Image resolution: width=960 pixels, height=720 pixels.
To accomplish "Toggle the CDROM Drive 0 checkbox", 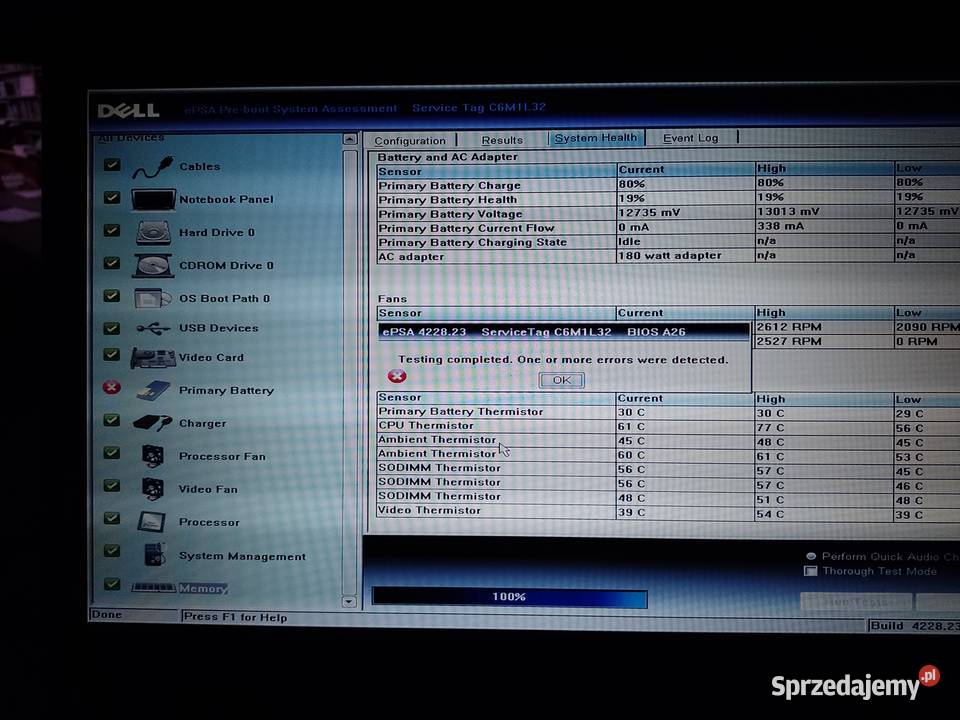I will pos(111,263).
